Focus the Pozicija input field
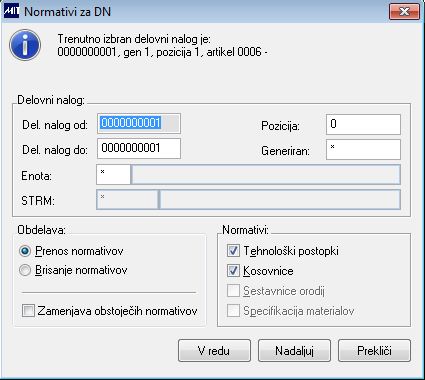The width and height of the screenshot is (425, 380). (x=363, y=124)
